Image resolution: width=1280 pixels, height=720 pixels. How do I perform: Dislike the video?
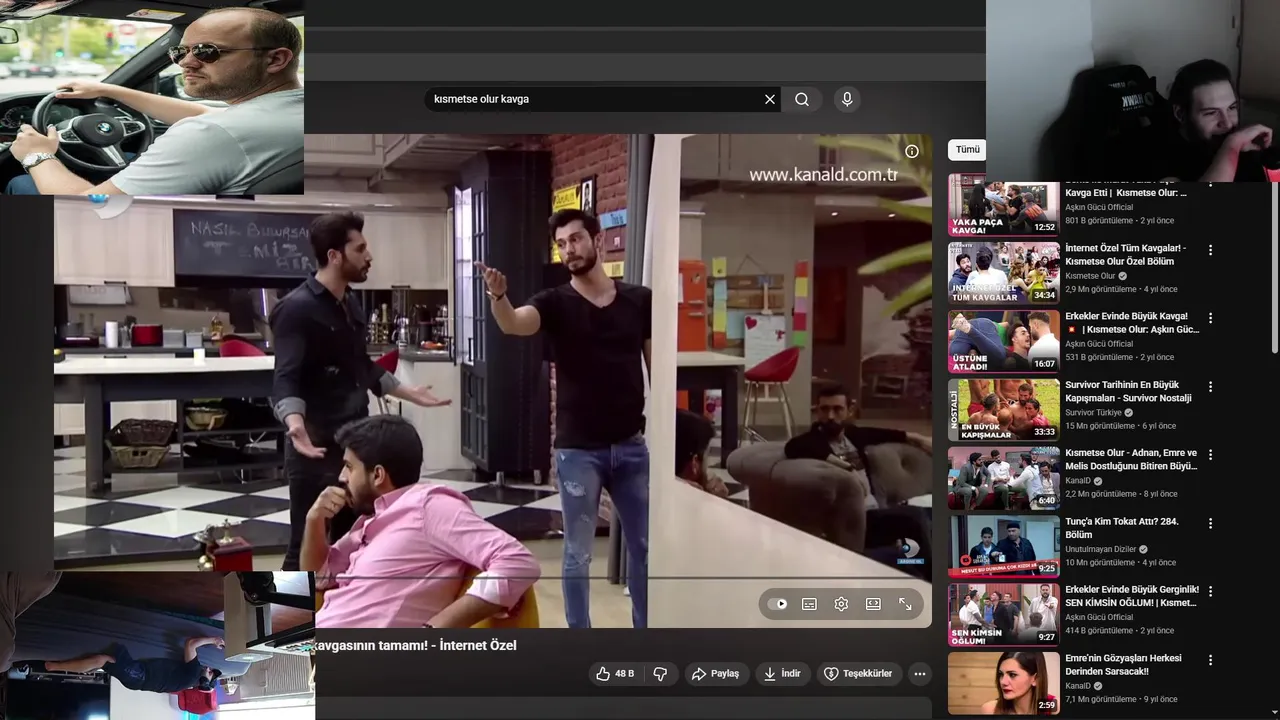tap(660, 674)
